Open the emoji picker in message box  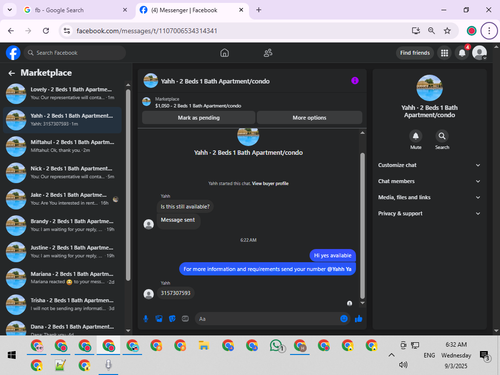(x=344, y=319)
